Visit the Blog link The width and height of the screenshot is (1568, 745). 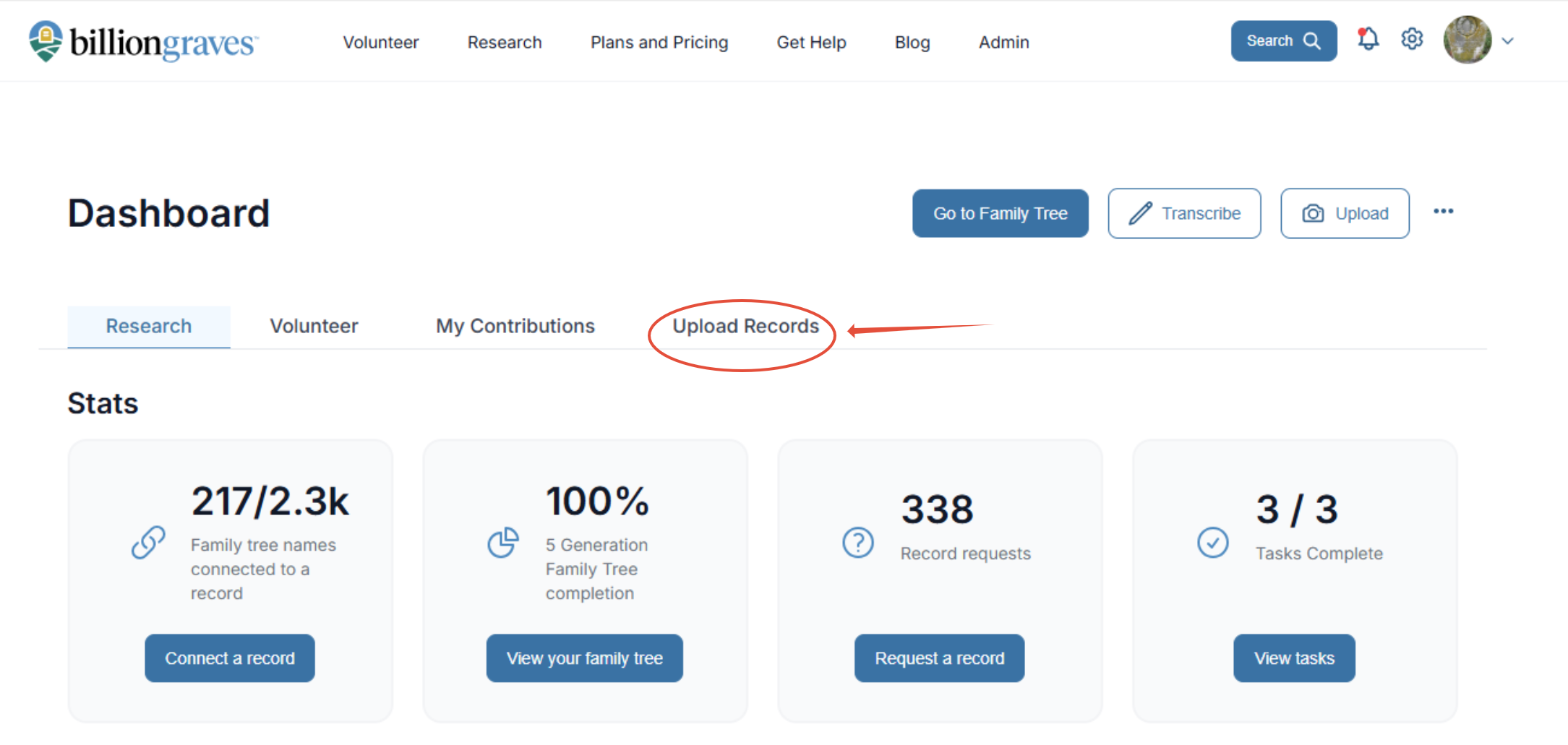coord(912,43)
